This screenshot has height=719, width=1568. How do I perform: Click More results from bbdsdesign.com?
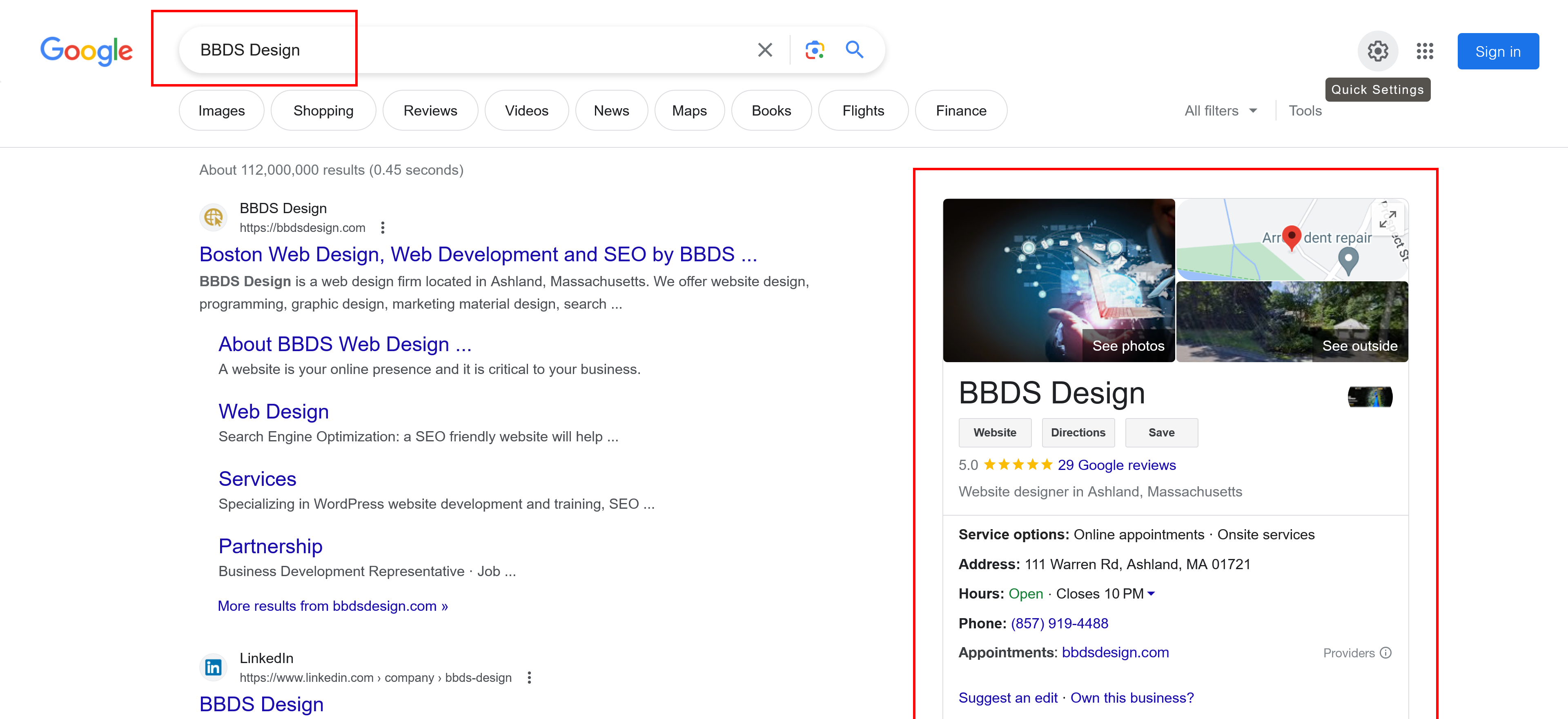click(x=332, y=606)
